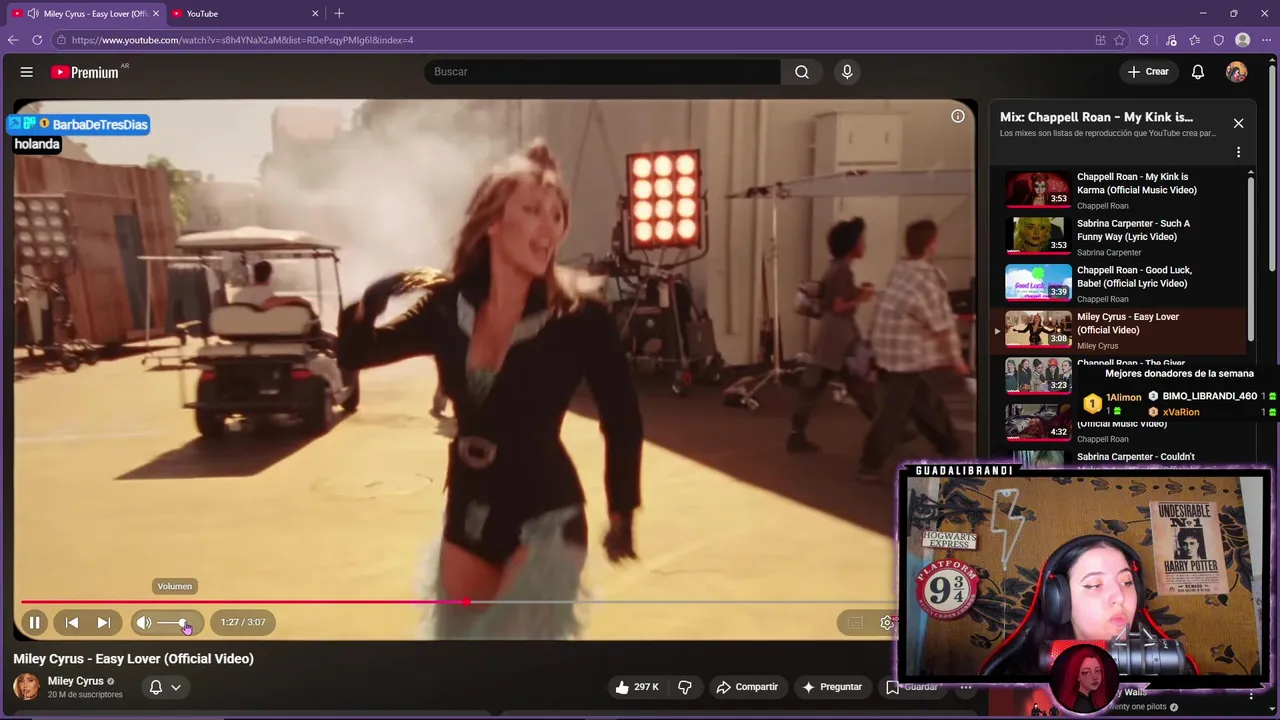This screenshot has width=1280, height=720.
Task: Open browser shield security icon
Action: (1218, 40)
